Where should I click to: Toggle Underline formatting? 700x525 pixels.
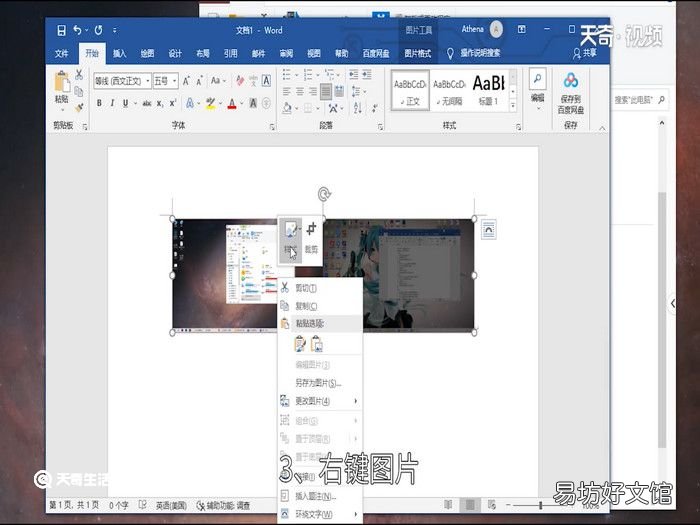125,104
